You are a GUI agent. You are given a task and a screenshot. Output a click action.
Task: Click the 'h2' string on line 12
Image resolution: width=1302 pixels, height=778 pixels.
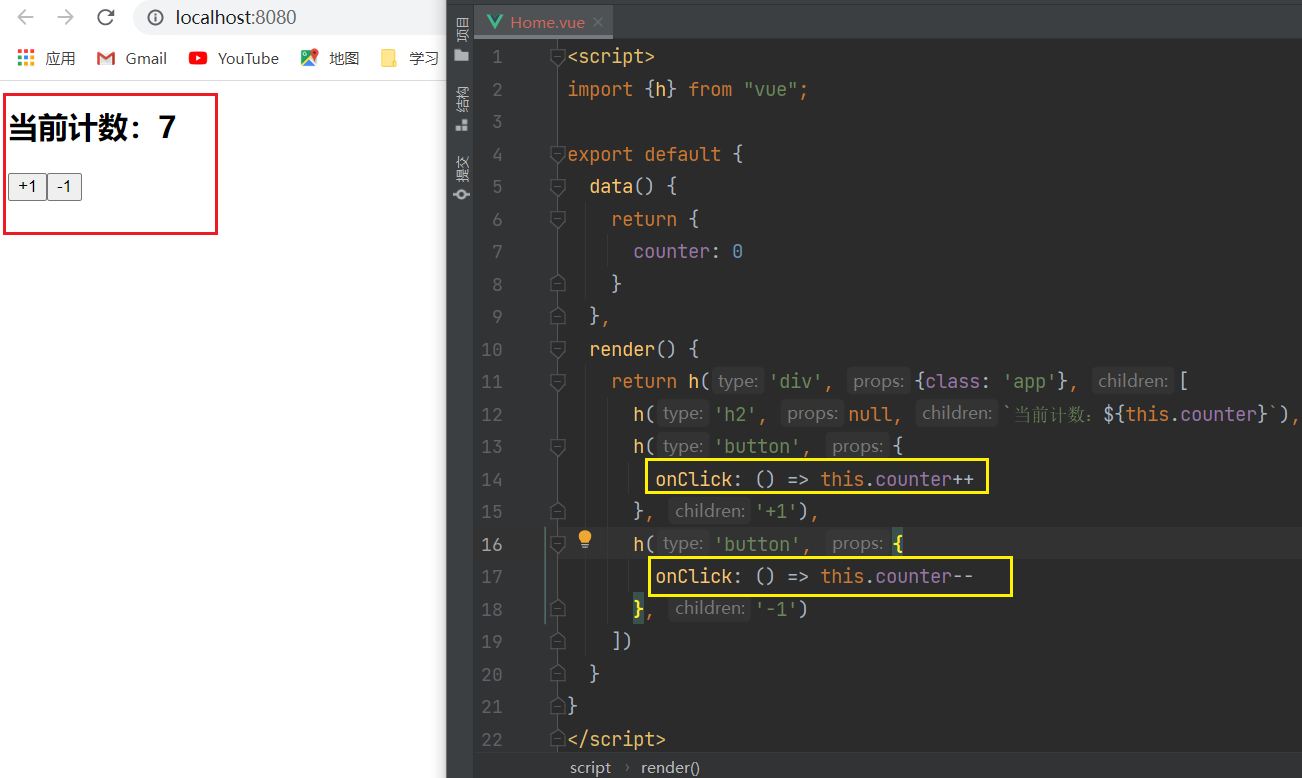733,414
